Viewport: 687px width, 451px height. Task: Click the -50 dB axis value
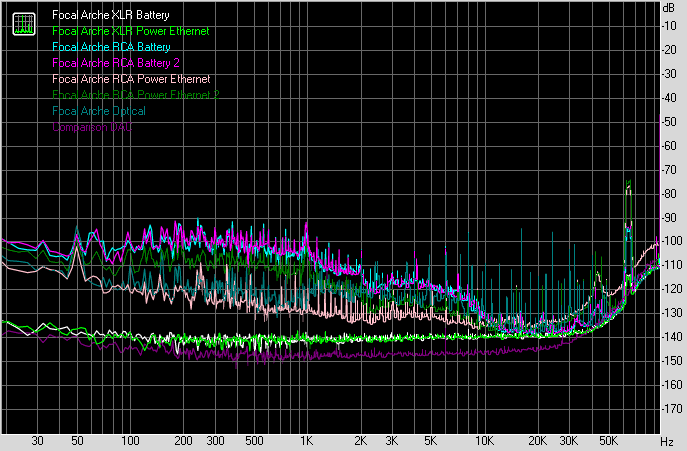coord(669,122)
